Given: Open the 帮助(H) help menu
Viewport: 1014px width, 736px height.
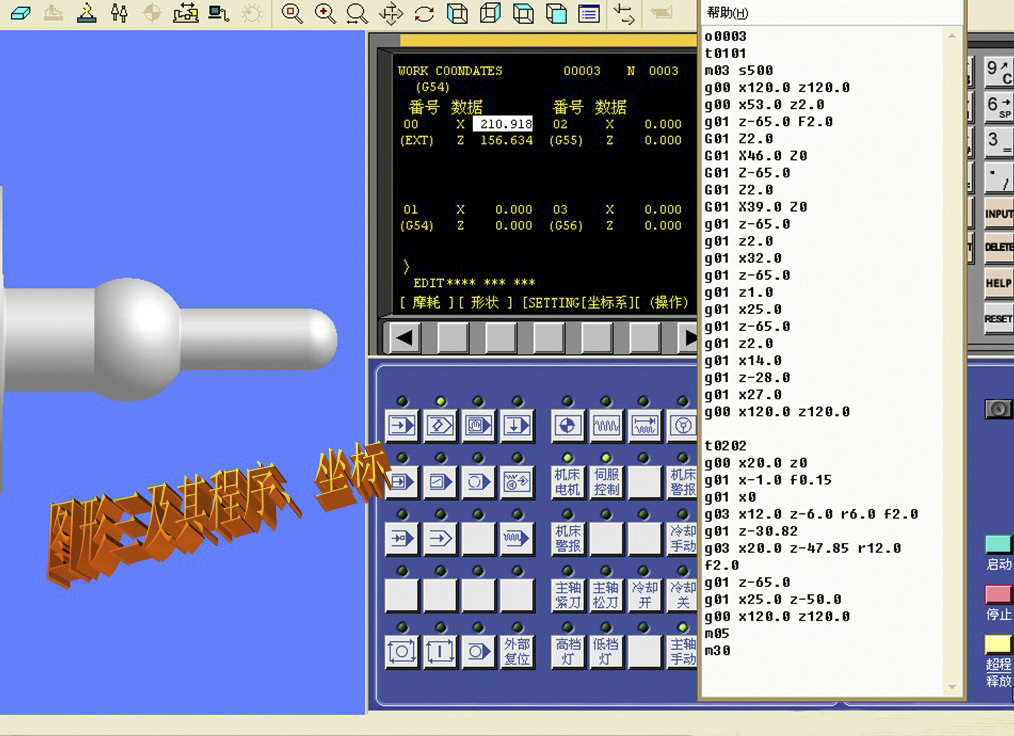Looking at the screenshot, I should 727,12.
